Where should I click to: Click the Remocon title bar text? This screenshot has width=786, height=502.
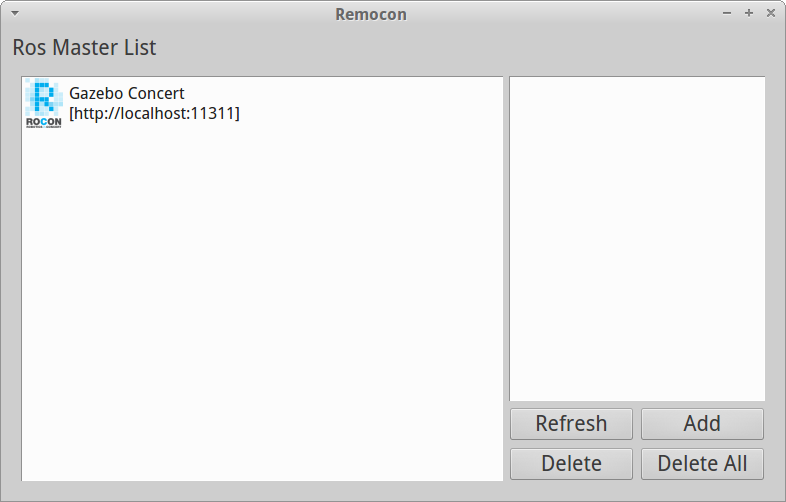tap(370, 14)
